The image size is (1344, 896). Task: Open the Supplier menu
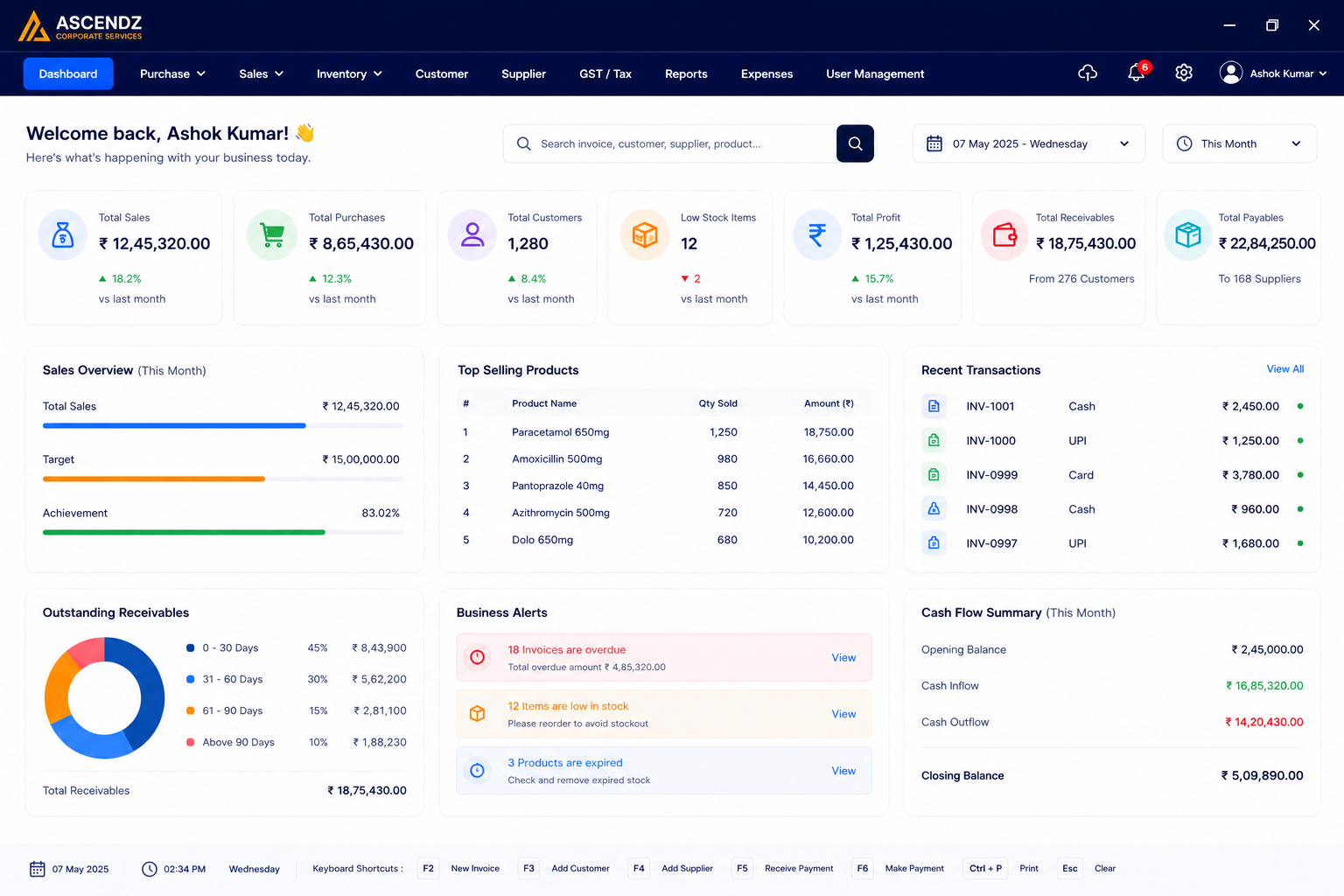[x=523, y=73]
